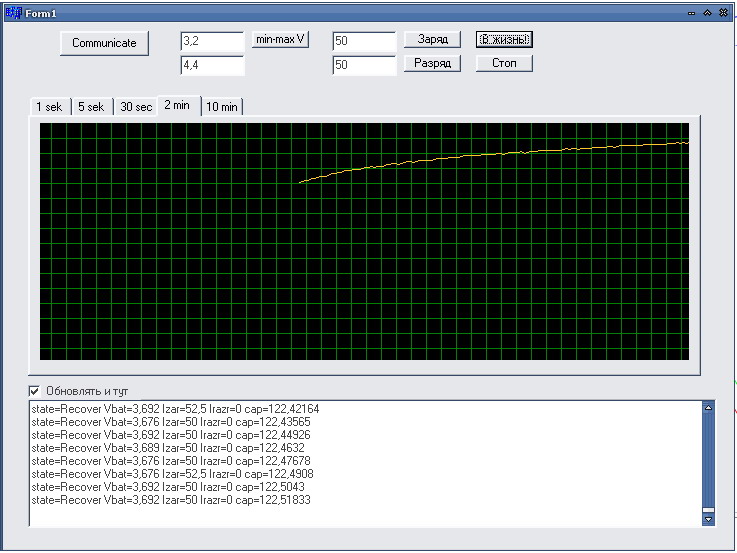Screen dimensions: 737x553
Task: Focus the maximum voltage field showing 4,4
Action: [212, 65]
